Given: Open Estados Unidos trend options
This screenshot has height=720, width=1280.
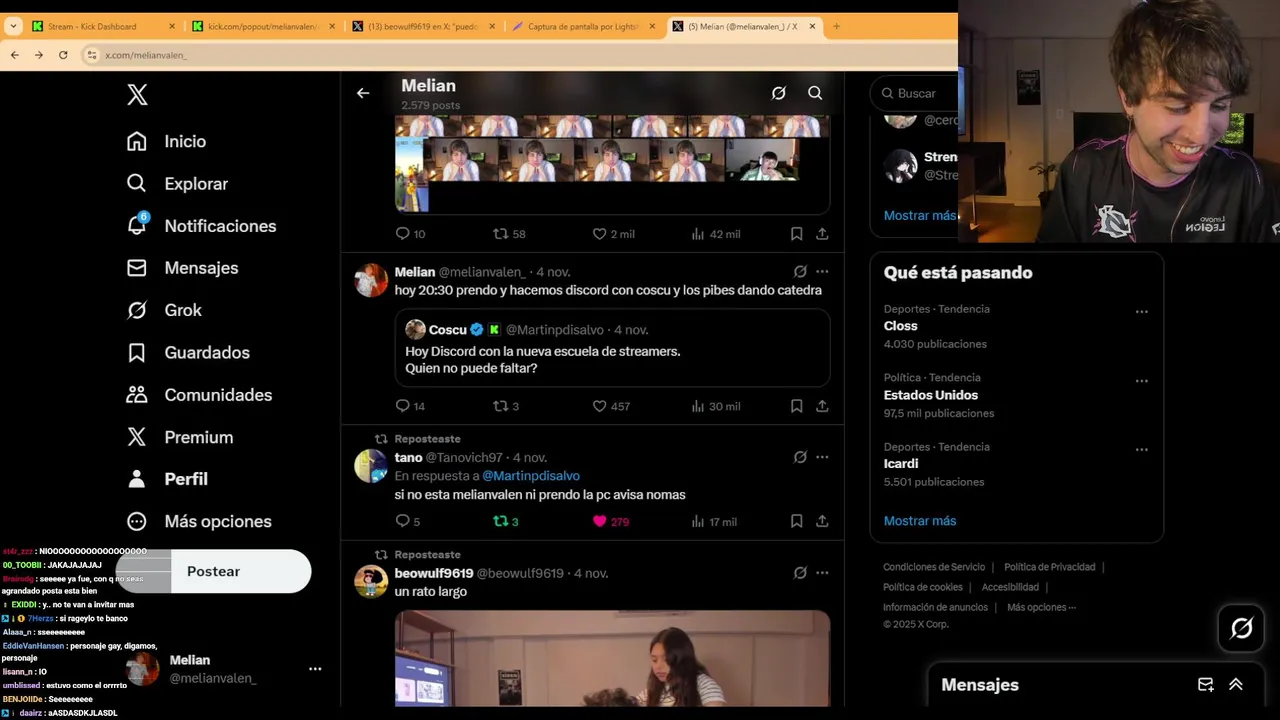Looking at the screenshot, I should (1141, 380).
